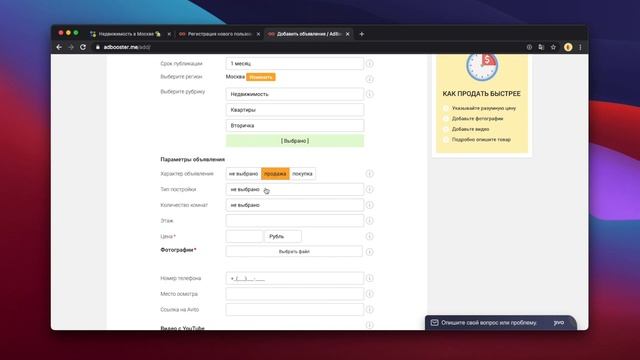Click info icon beside Тип постройки
This screenshot has width=640, height=360.
(369, 189)
